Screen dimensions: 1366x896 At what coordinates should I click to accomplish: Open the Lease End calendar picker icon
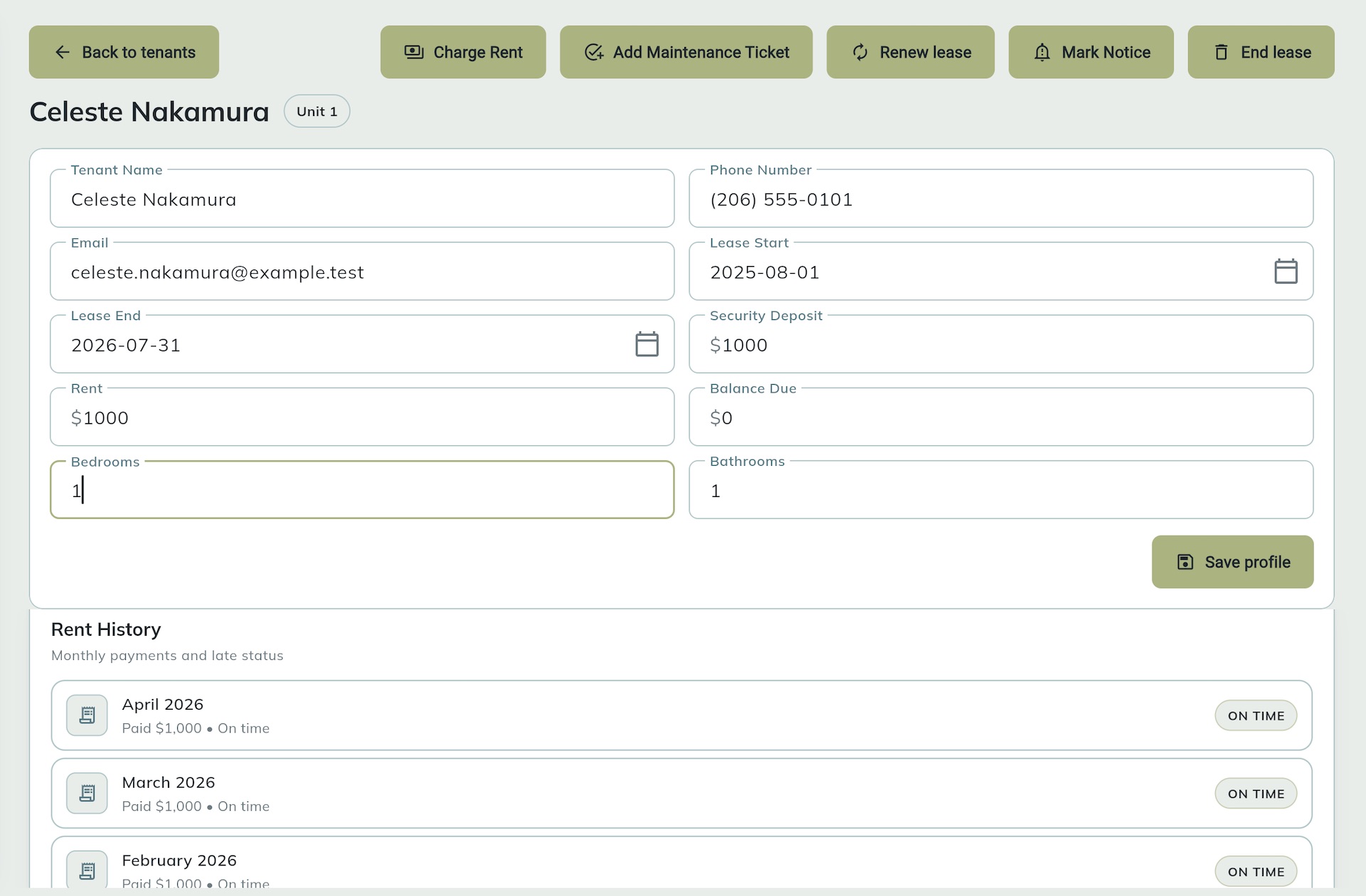pyautogui.click(x=647, y=344)
